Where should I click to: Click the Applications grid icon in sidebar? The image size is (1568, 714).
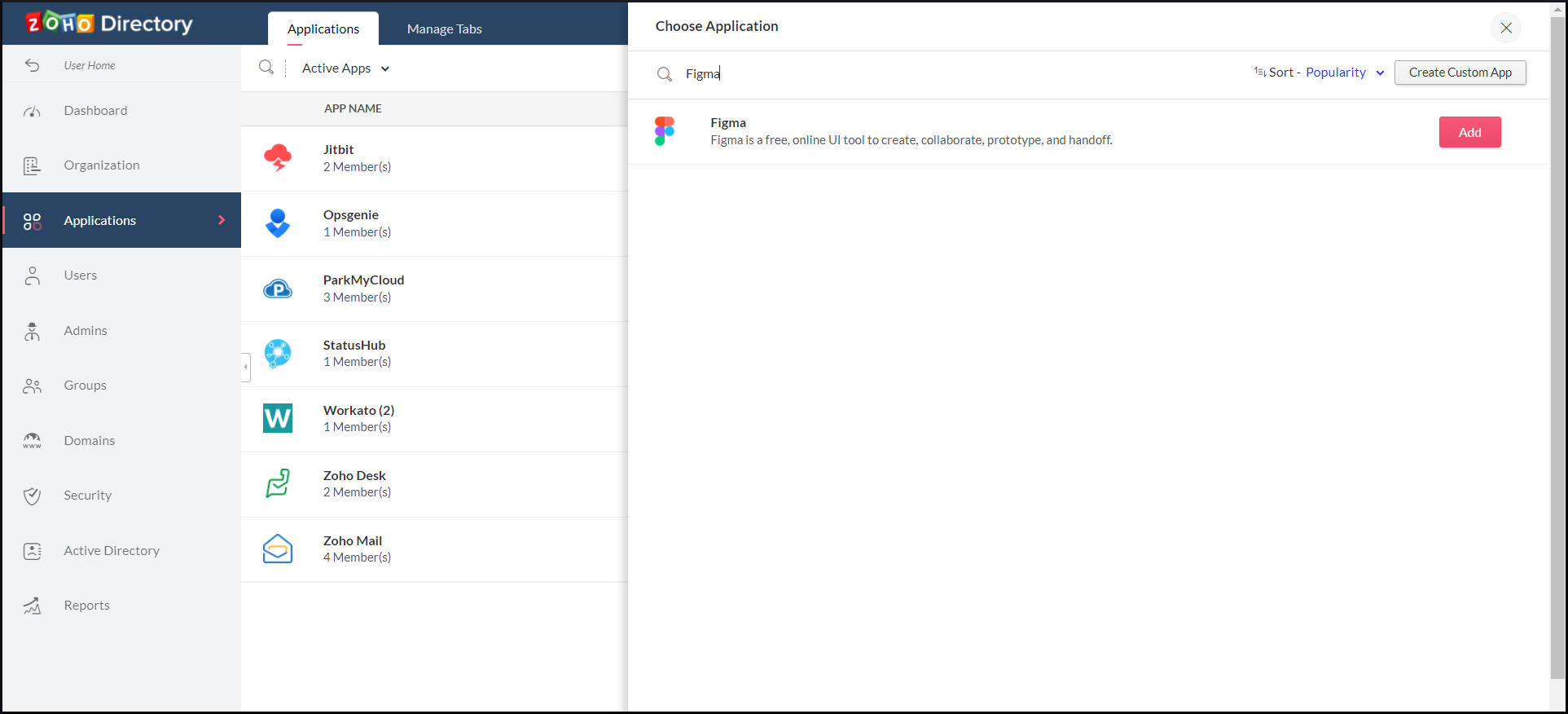click(32, 221)
